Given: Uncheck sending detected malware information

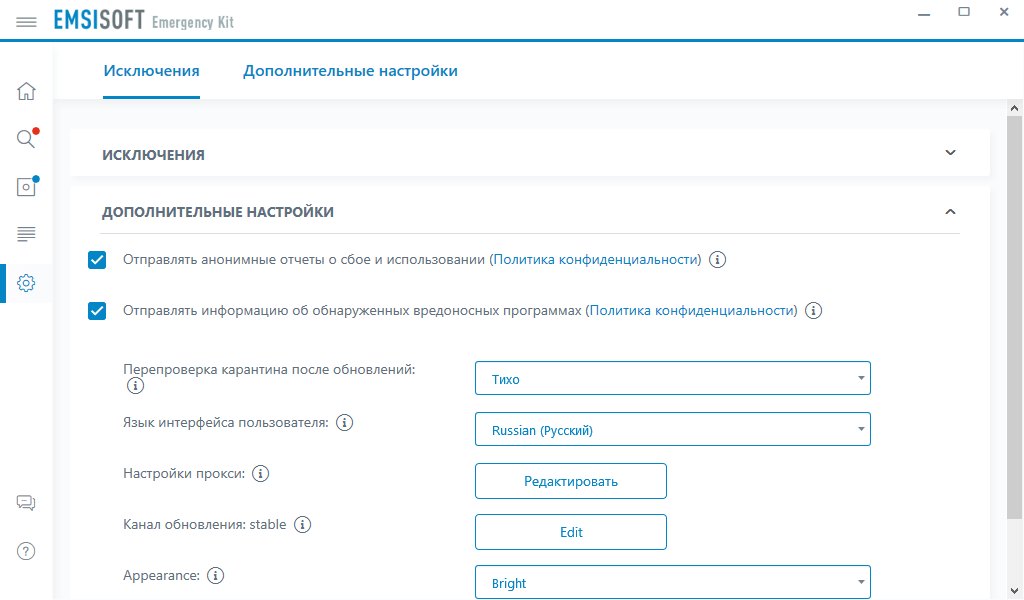Looking at the screenshot, I should (97, 311).
